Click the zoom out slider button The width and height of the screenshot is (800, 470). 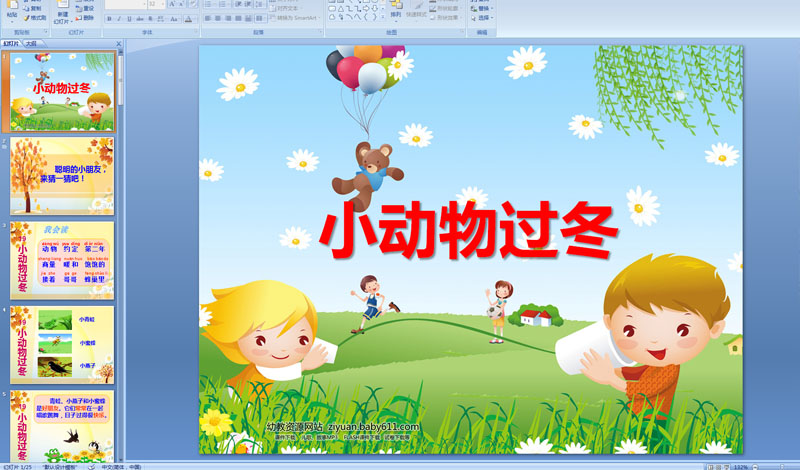click(755, 467)
